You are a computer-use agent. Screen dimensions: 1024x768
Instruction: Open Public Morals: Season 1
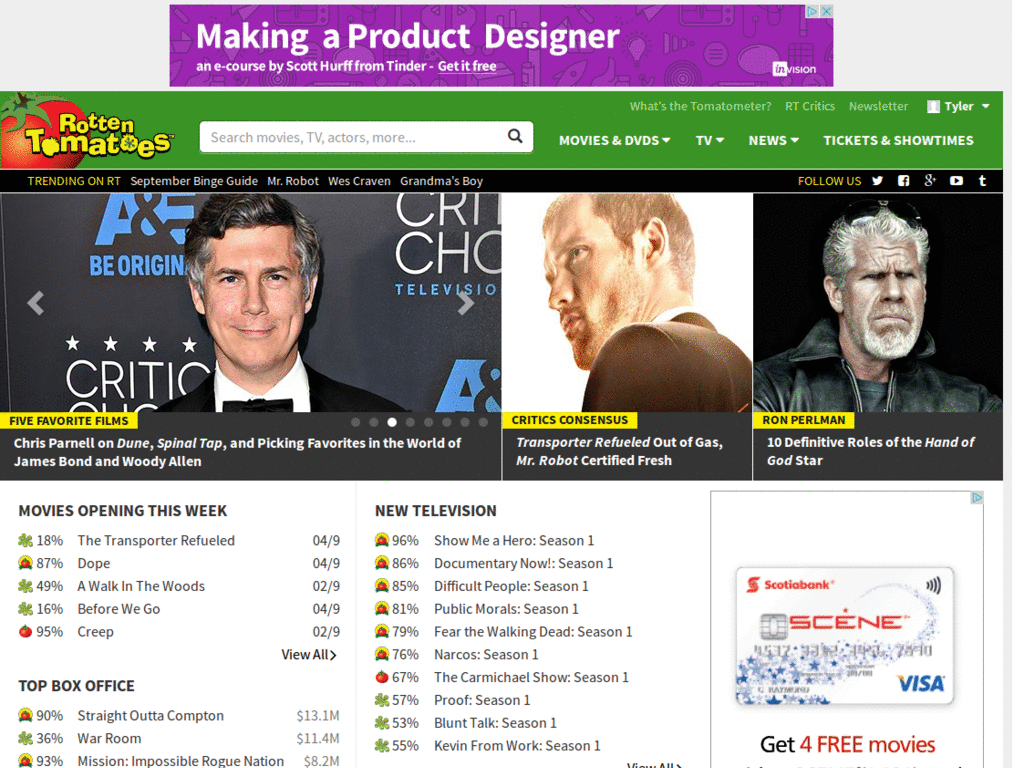506,609
